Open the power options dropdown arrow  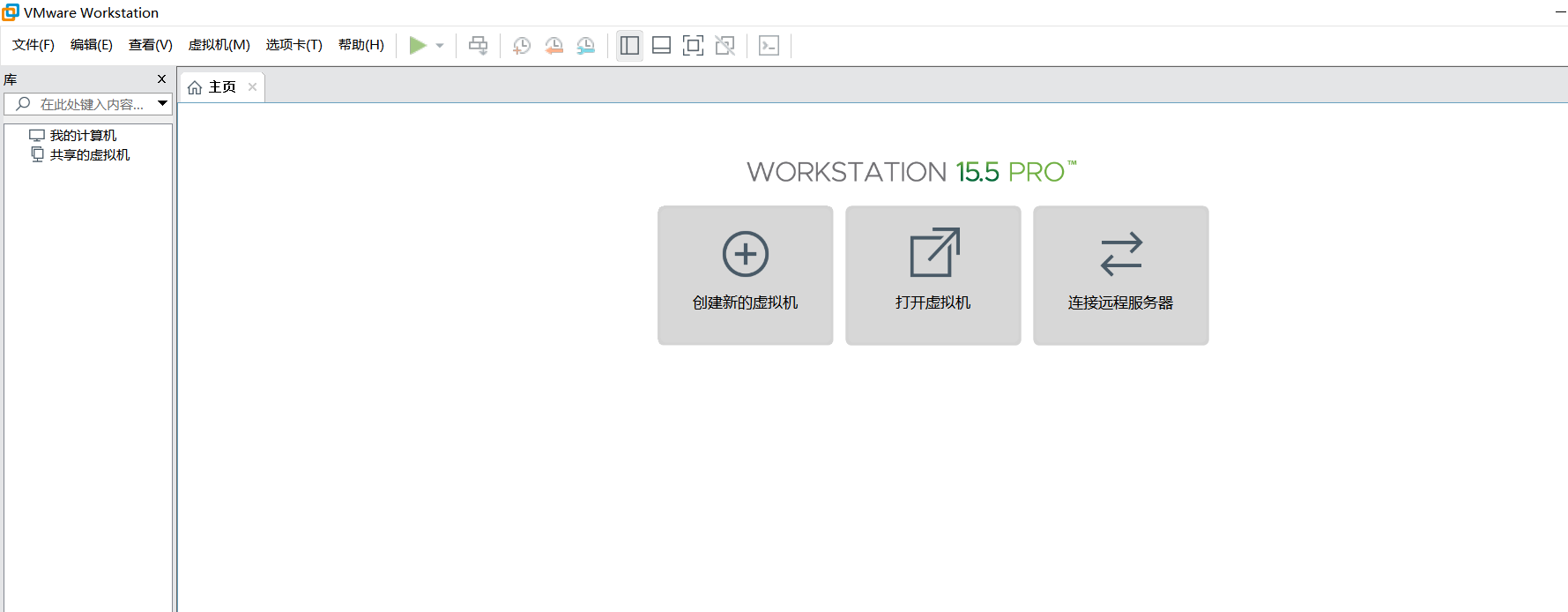tap(440, 46)
